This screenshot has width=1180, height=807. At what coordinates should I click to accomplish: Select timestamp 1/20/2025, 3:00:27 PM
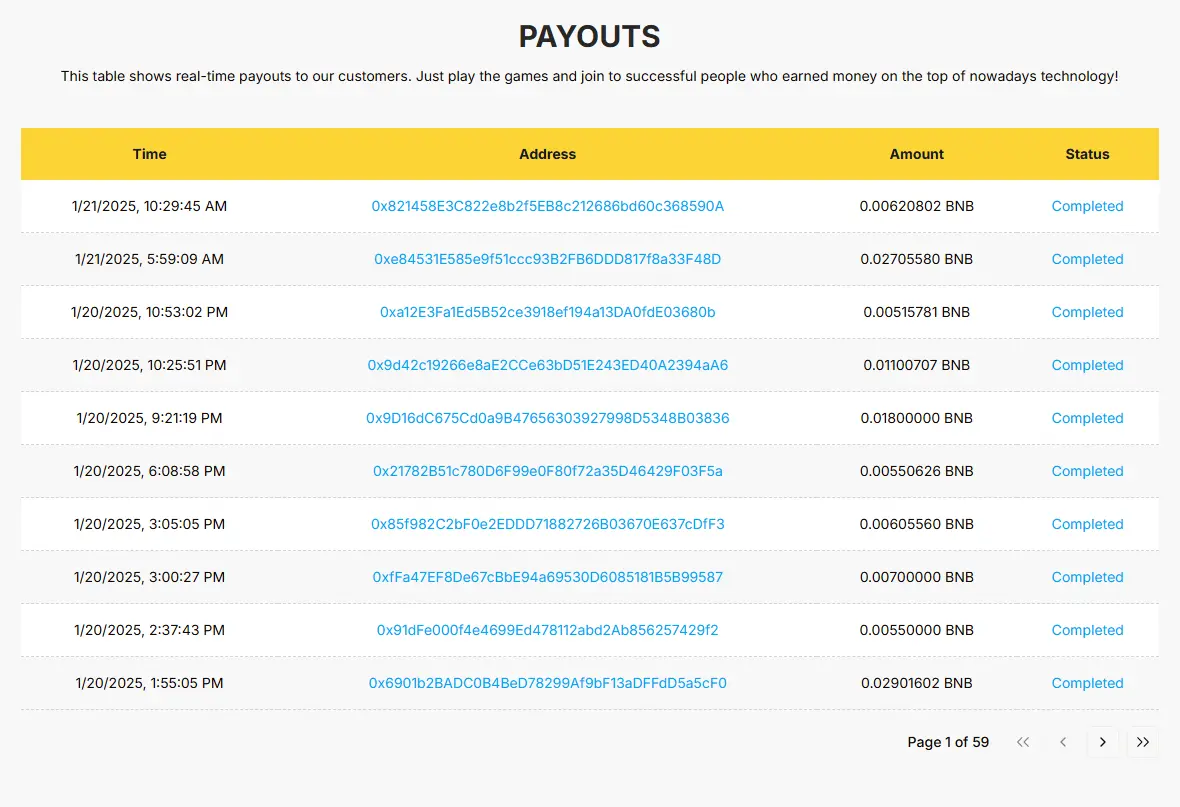pyautogui.click(x=149, y=577)
